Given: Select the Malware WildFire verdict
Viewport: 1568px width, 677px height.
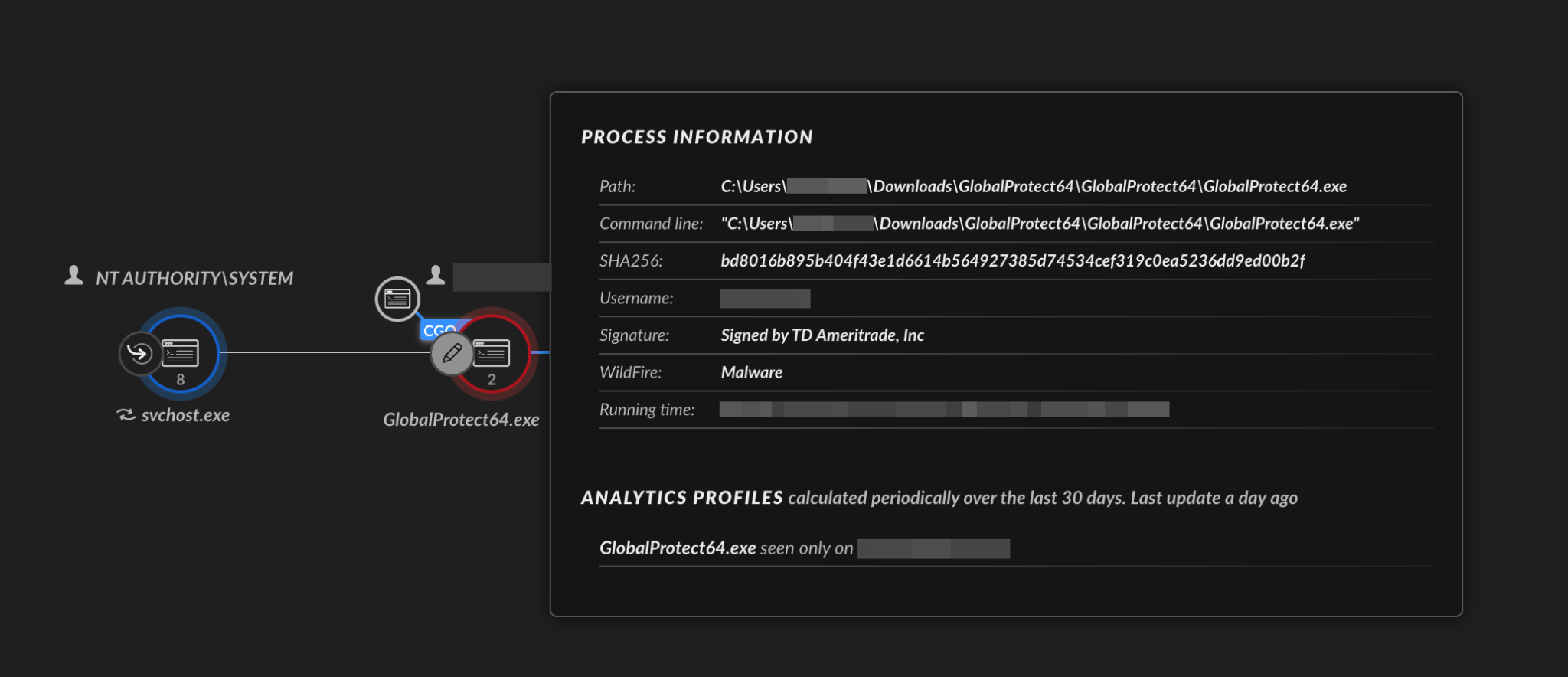Looking at the screenshot, I should (x=751, y=372).
